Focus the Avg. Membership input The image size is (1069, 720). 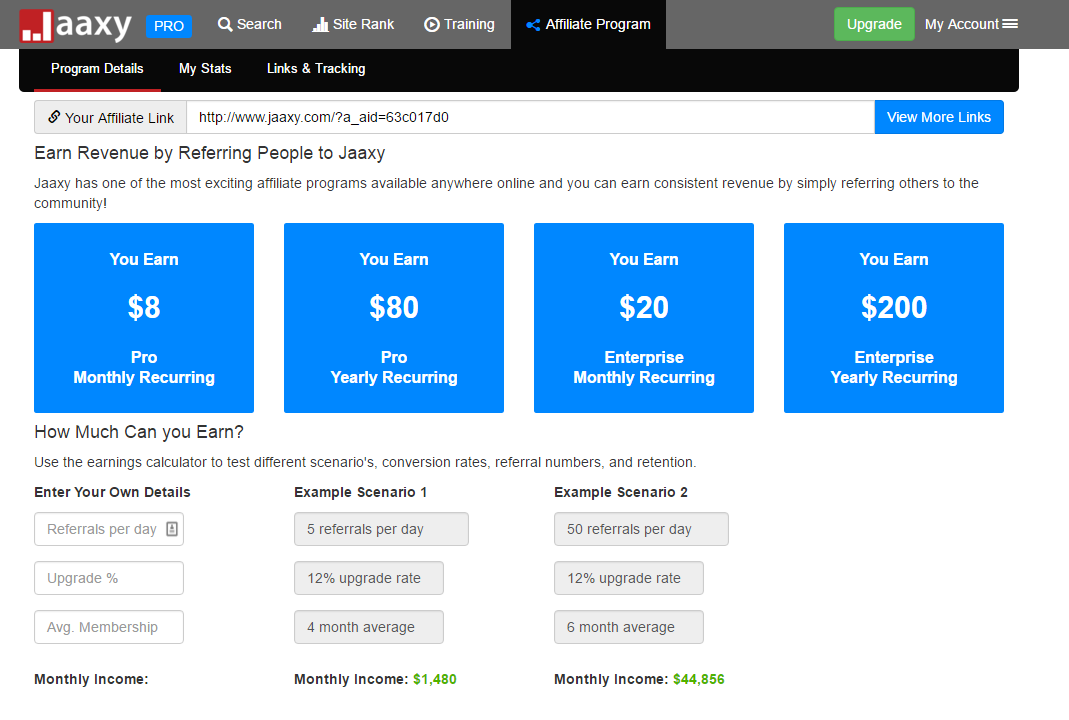click(x=109, y=627)
